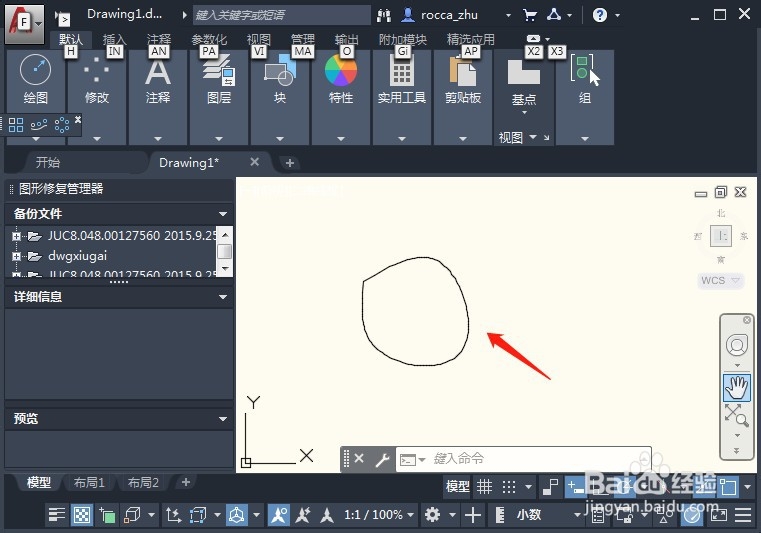Open the 组 (Group) panel
Image resolution: width=761 pixels, height=533 pixels.
tap(585, 97)
